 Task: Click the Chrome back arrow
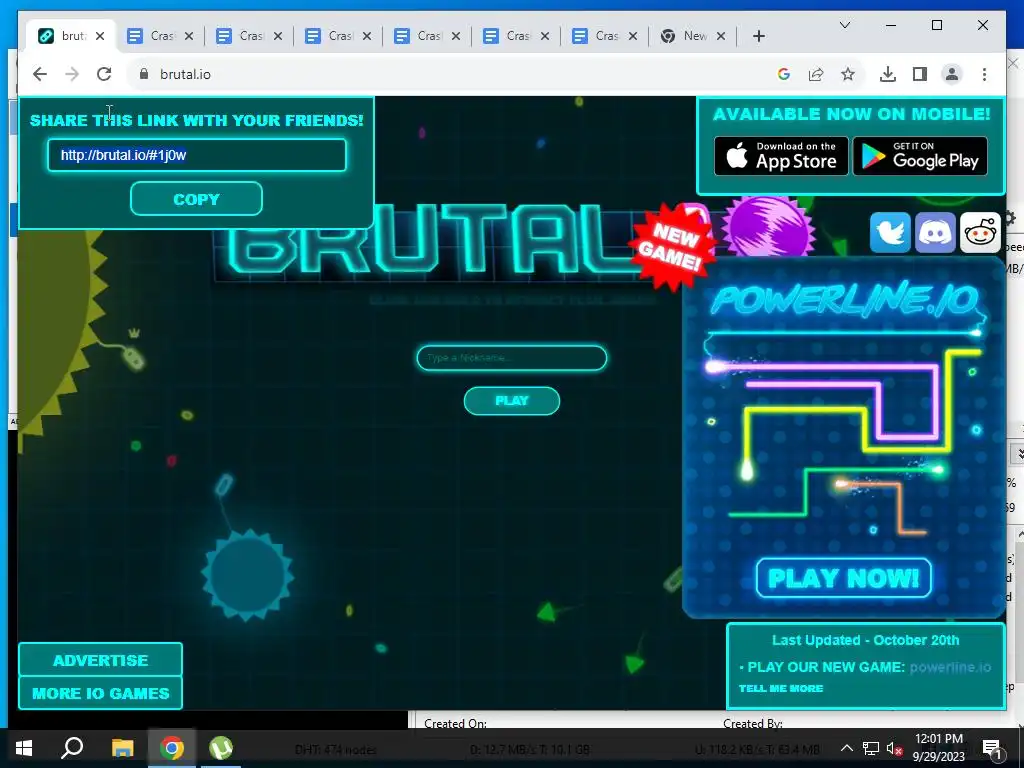[x=40, y=74]
